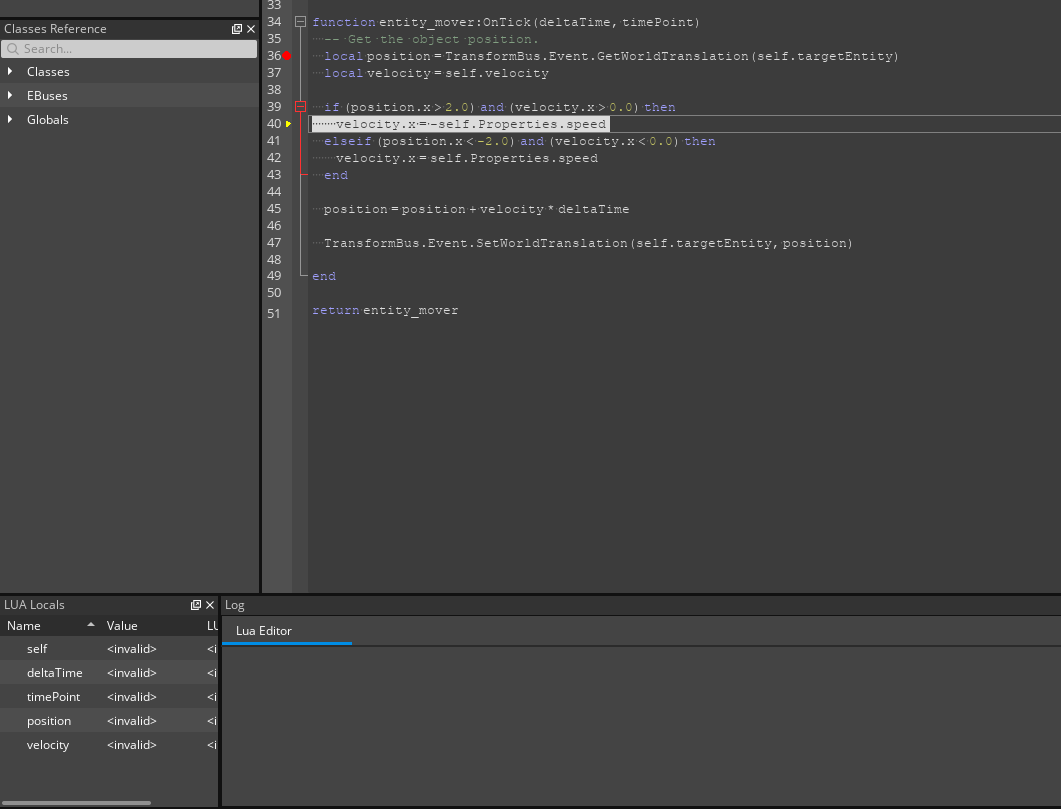Expand the Classes tree node
This screenshot has width=1061, height=809.
coord(11,71)
